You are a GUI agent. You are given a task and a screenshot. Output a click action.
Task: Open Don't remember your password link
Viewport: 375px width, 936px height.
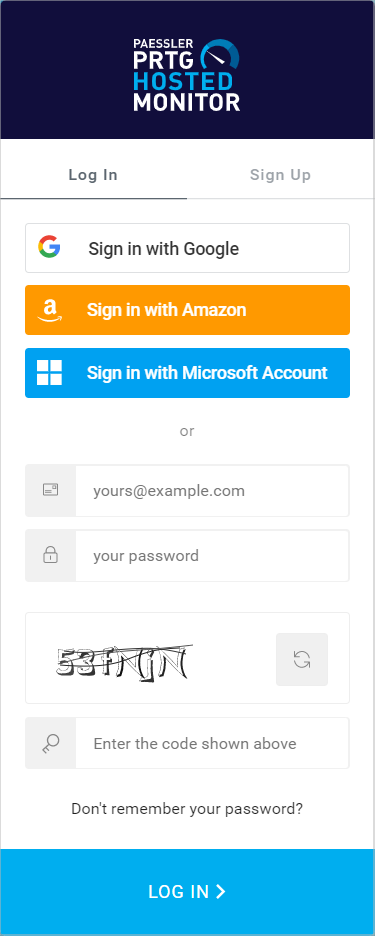[x=187, y=809]
